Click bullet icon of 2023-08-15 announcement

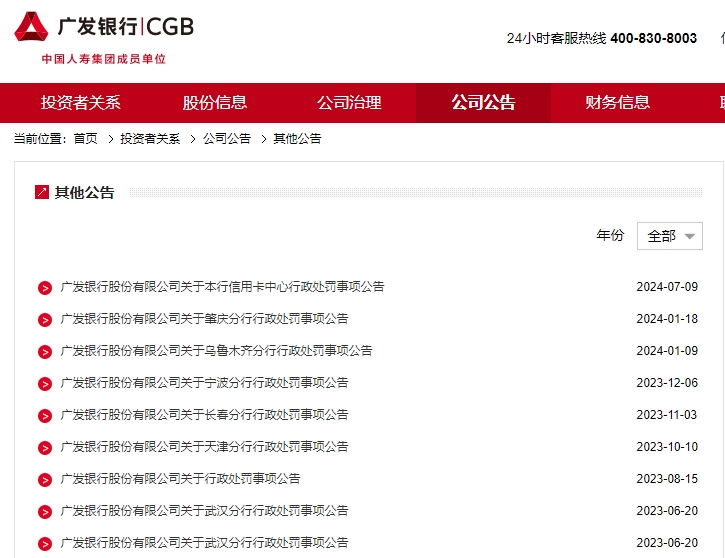click(x=45, y=480)
